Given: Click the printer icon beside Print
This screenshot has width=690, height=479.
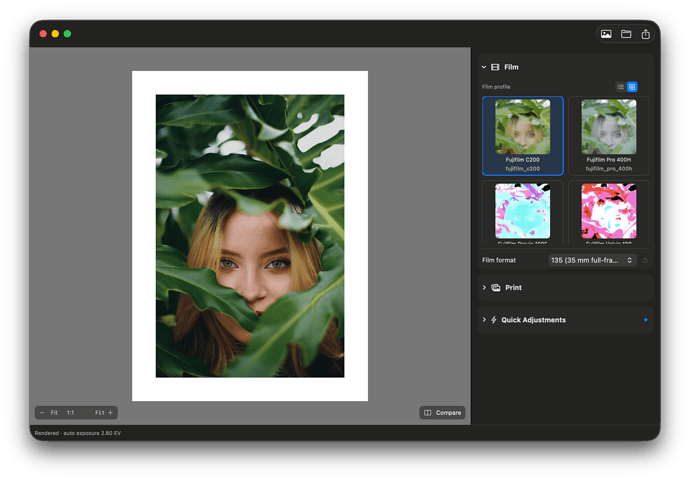Looking at the screenshot, I should tap(495, 287).
